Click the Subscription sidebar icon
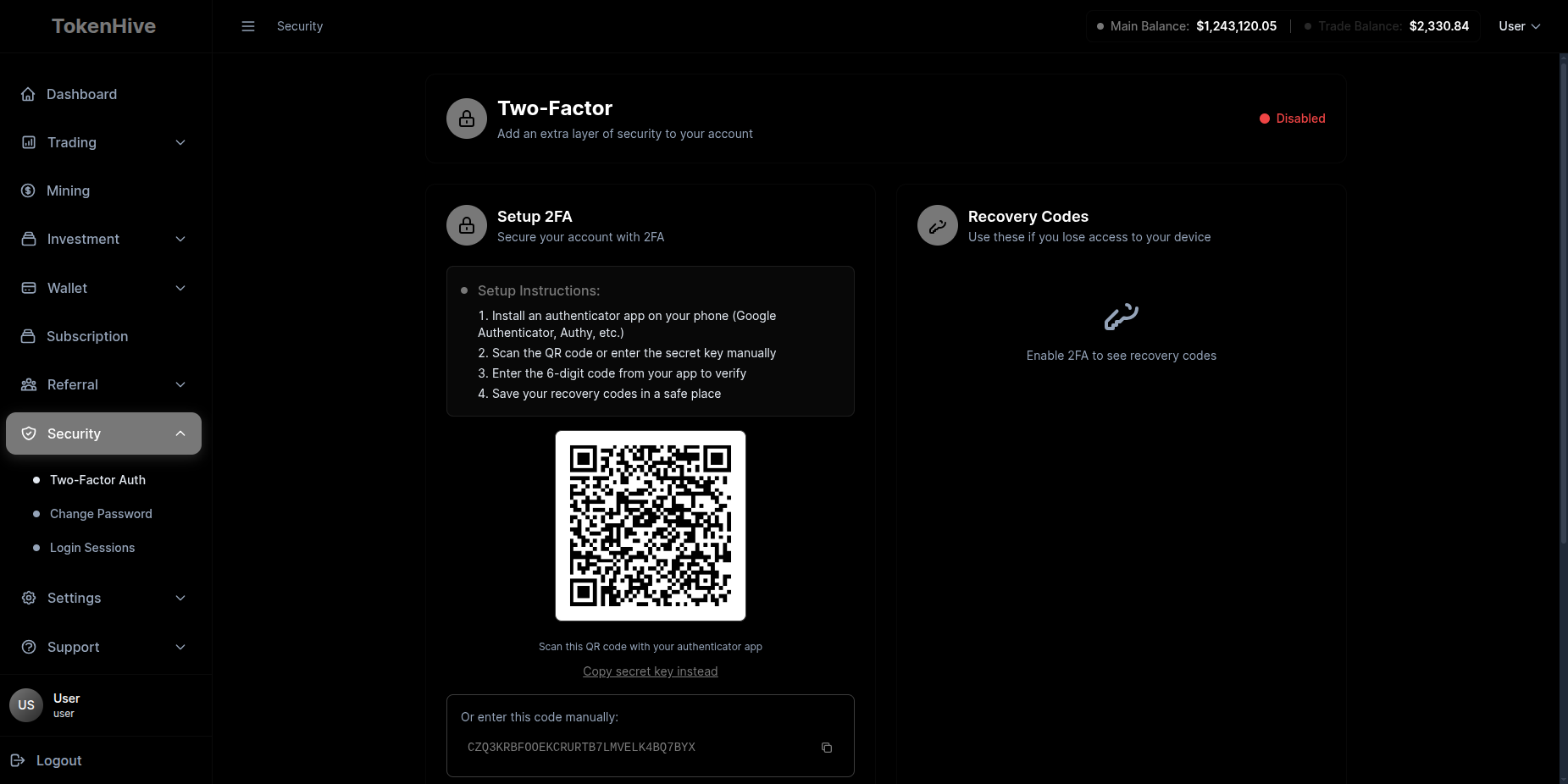Viewport: 1568px width, 784px height. point(28,336)
